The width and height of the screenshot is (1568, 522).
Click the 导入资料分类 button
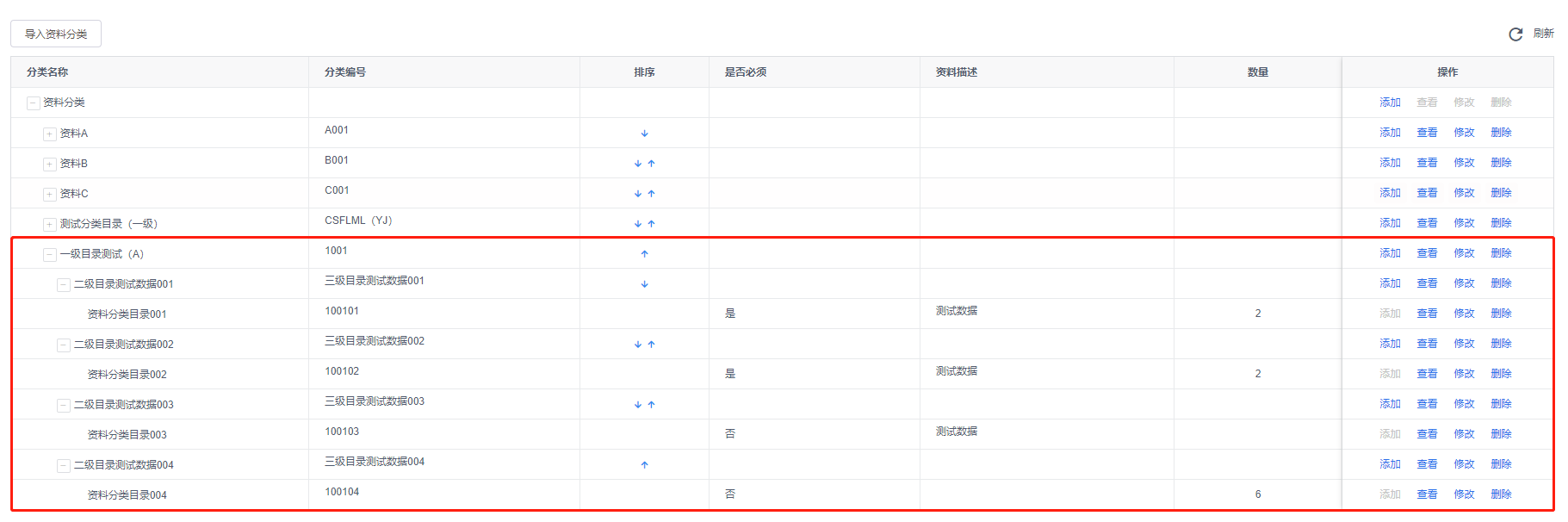pos(56,34)
